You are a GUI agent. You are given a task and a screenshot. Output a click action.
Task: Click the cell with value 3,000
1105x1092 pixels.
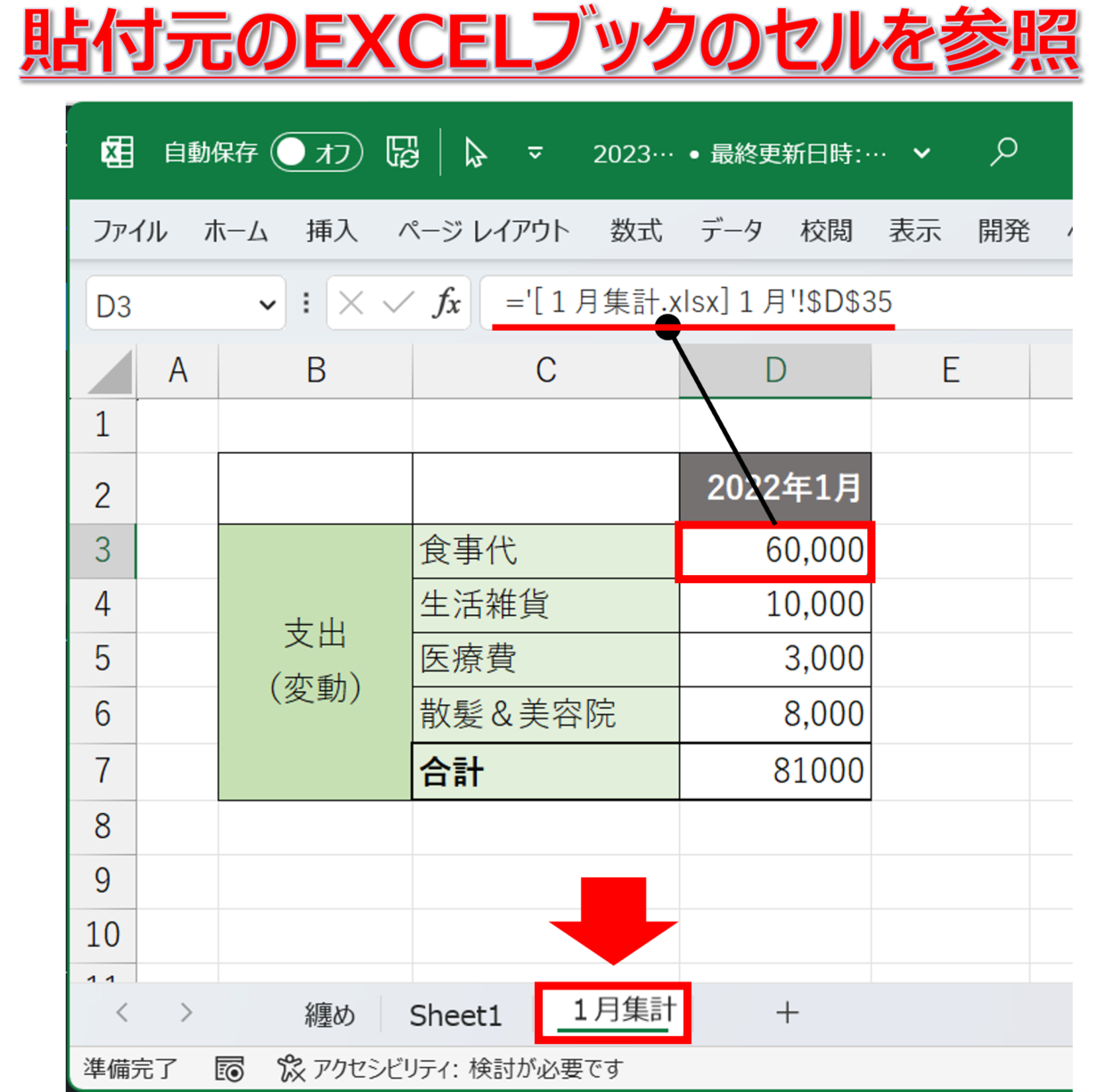(x=775, y=660)
